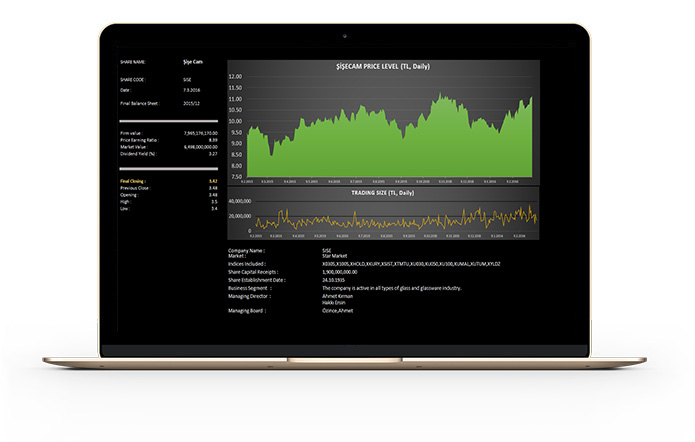Screen dimensions: 695x442
Task: Click the 'Final Balance Sheet' label
Action: pyautogui.click(x=140, y=103)
